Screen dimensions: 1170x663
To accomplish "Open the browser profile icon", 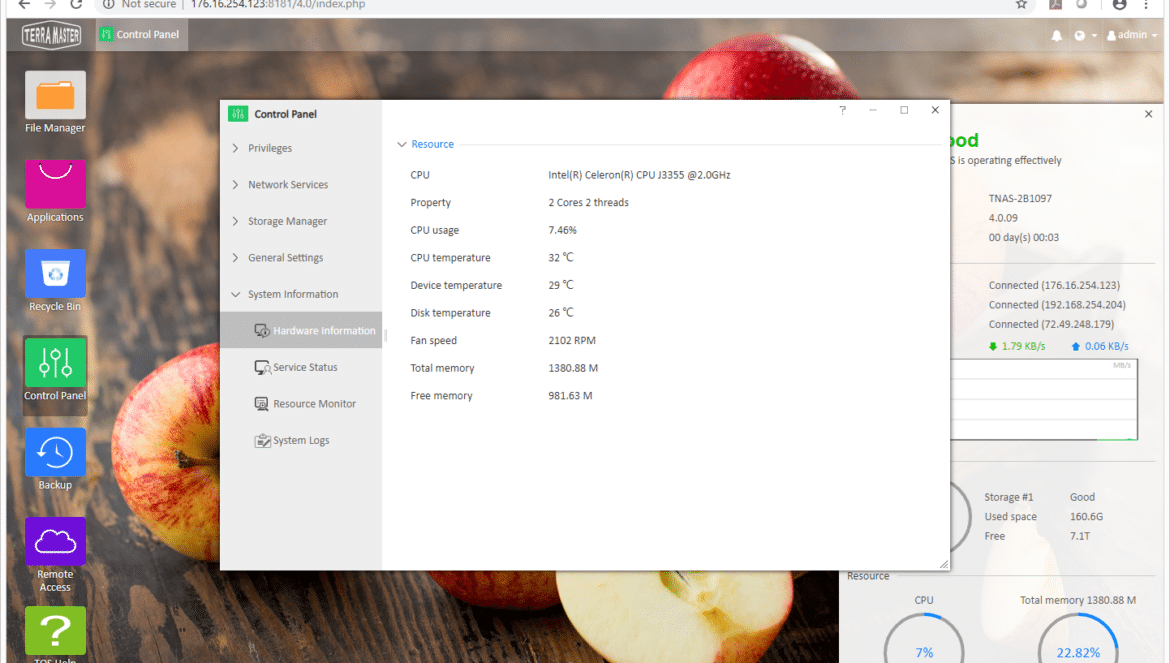I will coord(1119,4).
